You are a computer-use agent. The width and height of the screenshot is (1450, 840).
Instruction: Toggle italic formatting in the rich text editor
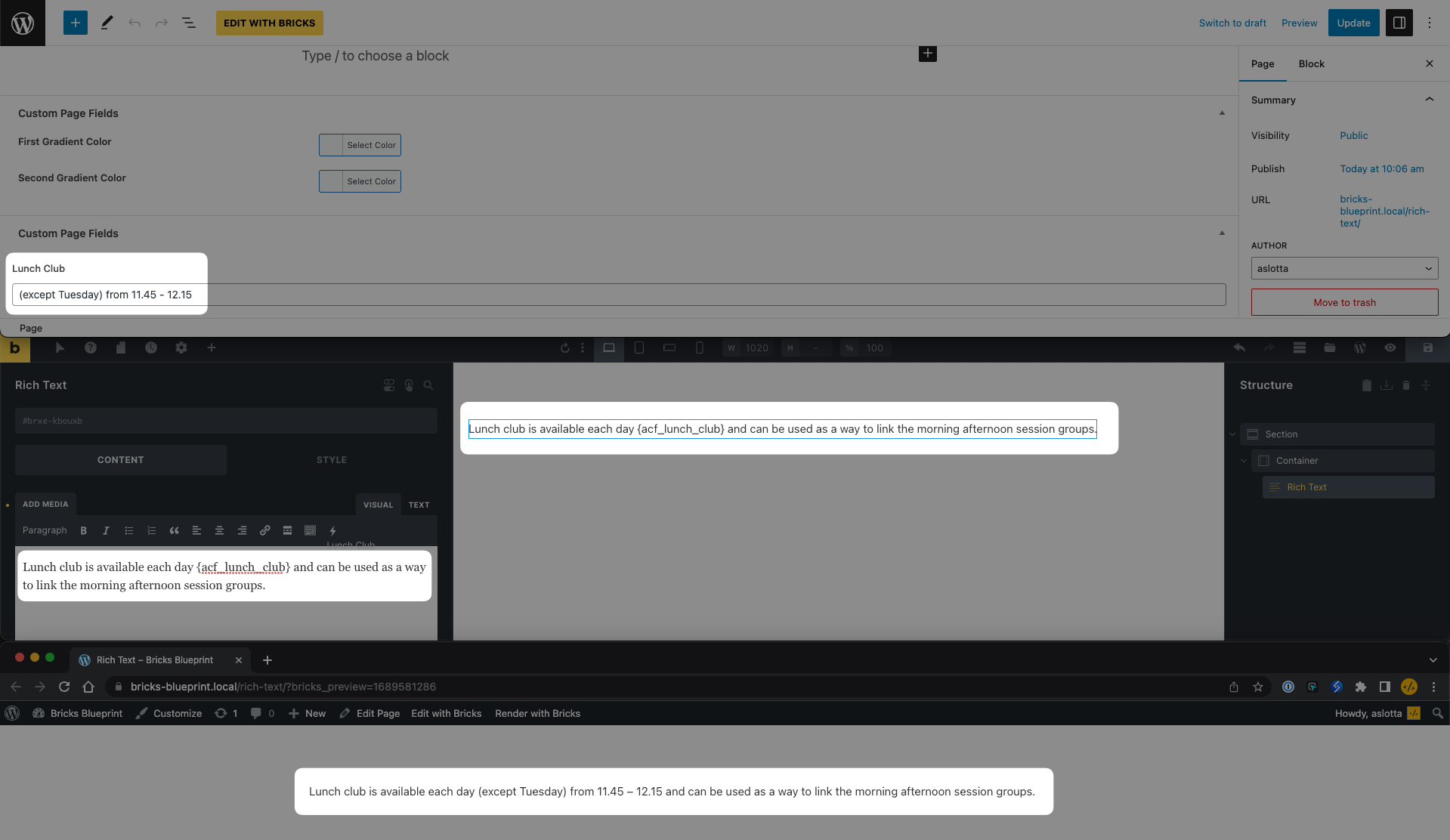pyautogui.click(x=106, y=530)
